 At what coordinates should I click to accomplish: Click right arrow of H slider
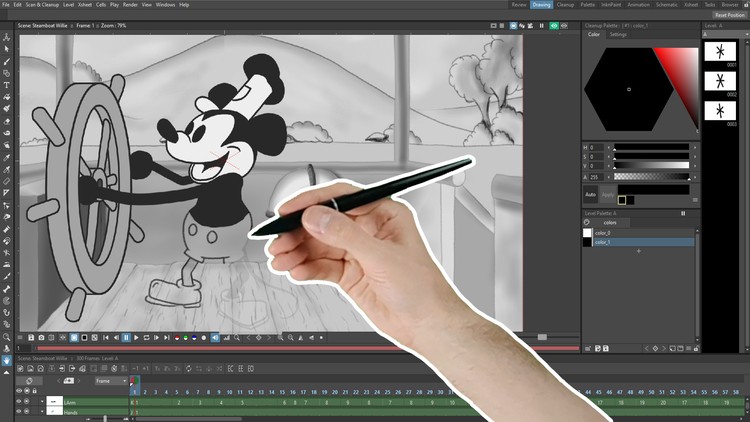(x=695, y=148)
